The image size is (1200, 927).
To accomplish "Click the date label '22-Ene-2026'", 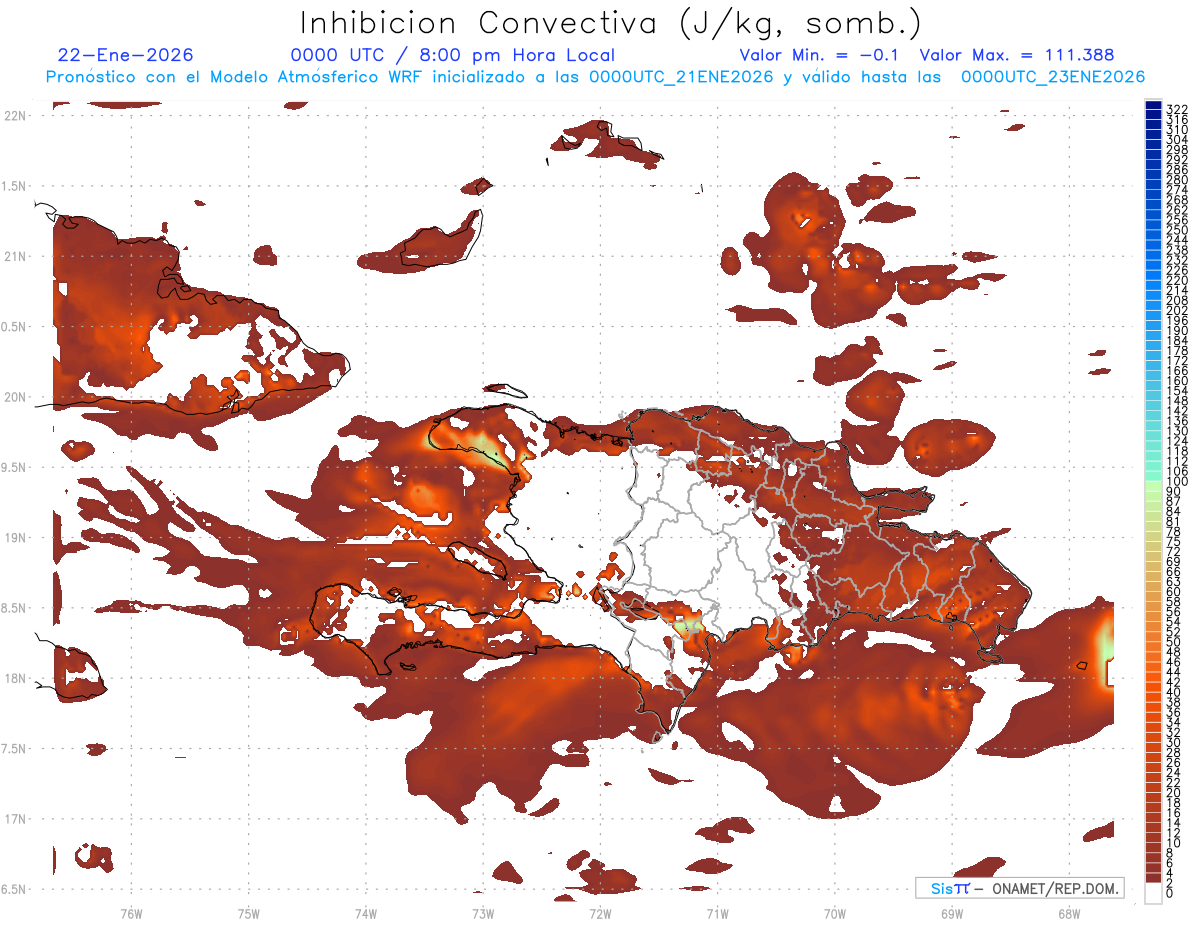I will click(x=126, y=55).
